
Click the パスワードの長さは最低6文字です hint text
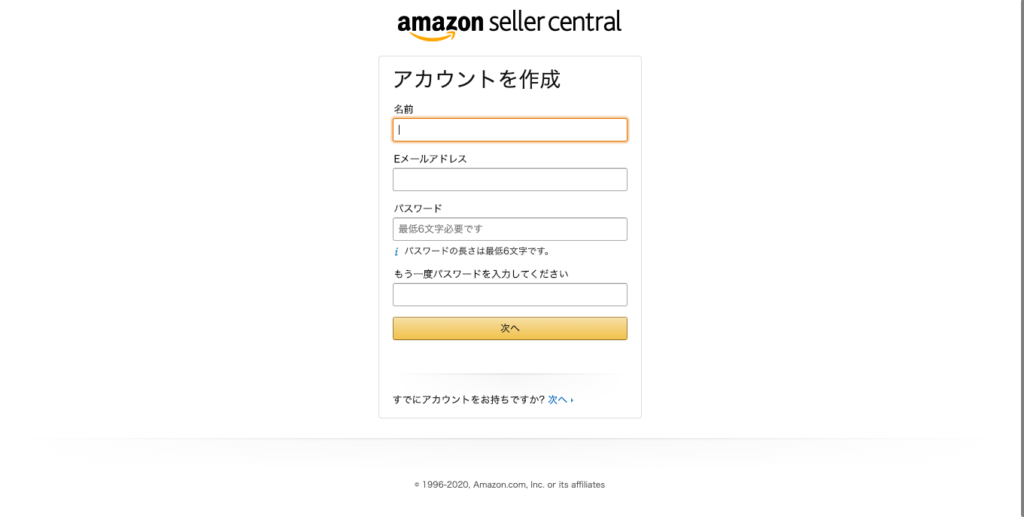(x=477, y=251)
